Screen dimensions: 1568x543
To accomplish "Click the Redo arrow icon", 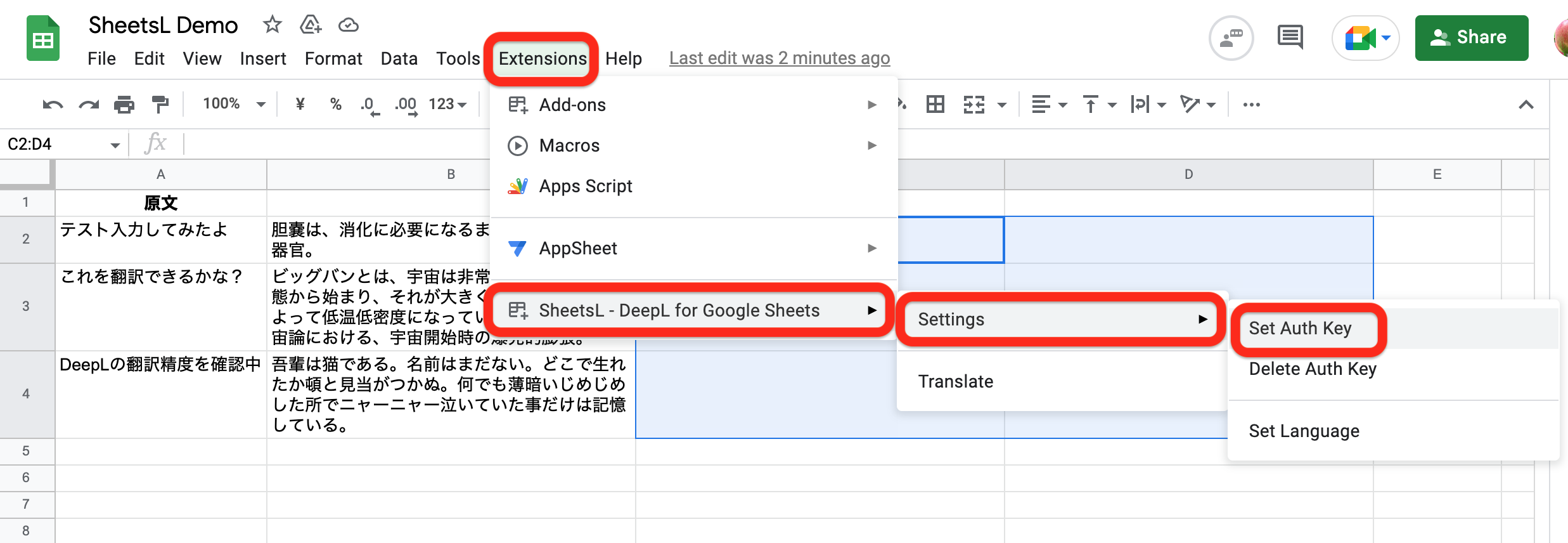I will point(89,104).
